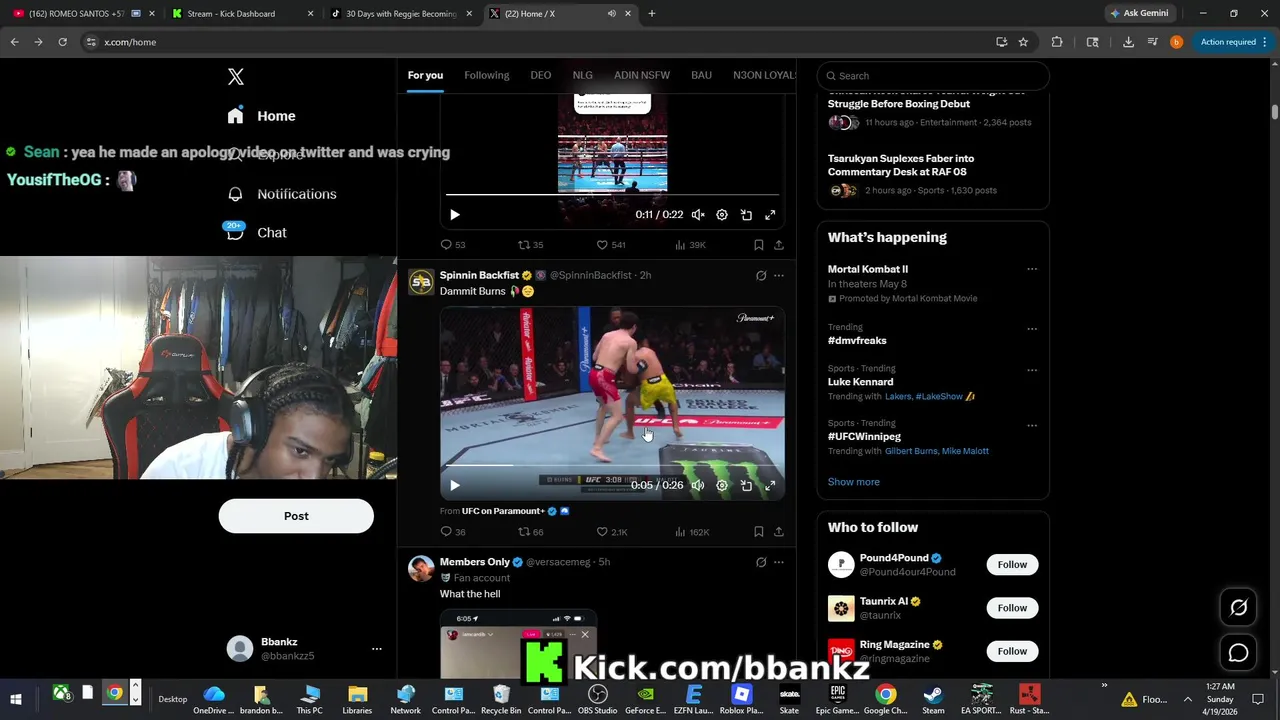This screenshot has height=720, width=1280.
Task: Open the NLG timeline tab
Action: tap(582, 75)
